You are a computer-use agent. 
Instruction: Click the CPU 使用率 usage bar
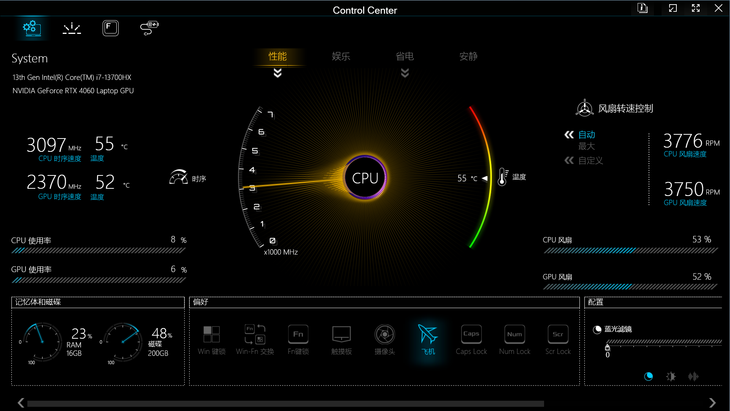(99, 250)
